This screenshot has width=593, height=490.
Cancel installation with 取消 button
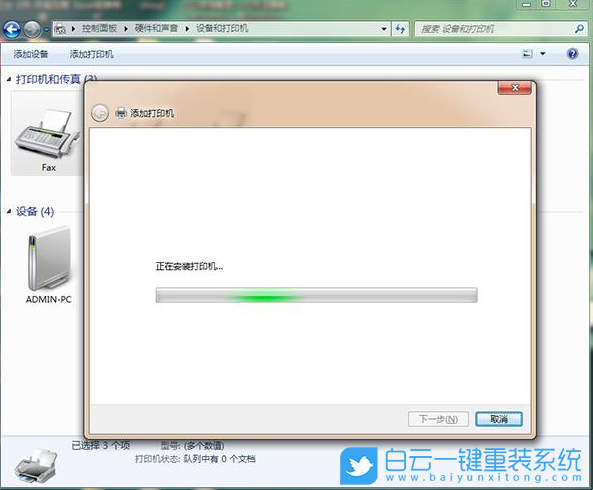(x=499, y=419)
